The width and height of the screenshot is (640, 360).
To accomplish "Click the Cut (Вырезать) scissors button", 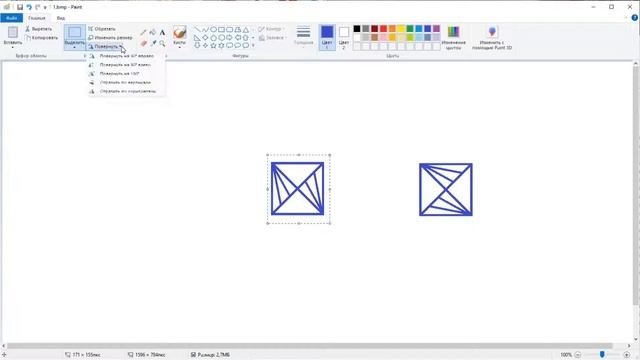I will click(38, 29).
